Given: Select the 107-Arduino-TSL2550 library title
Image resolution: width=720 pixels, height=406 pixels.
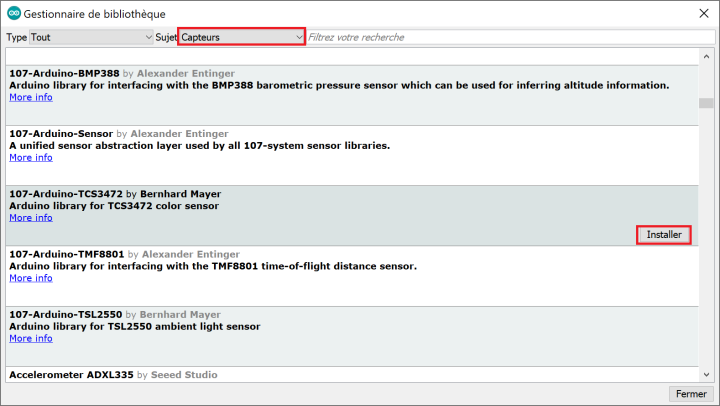Looking at the screenshot, I should click(66, 315).
